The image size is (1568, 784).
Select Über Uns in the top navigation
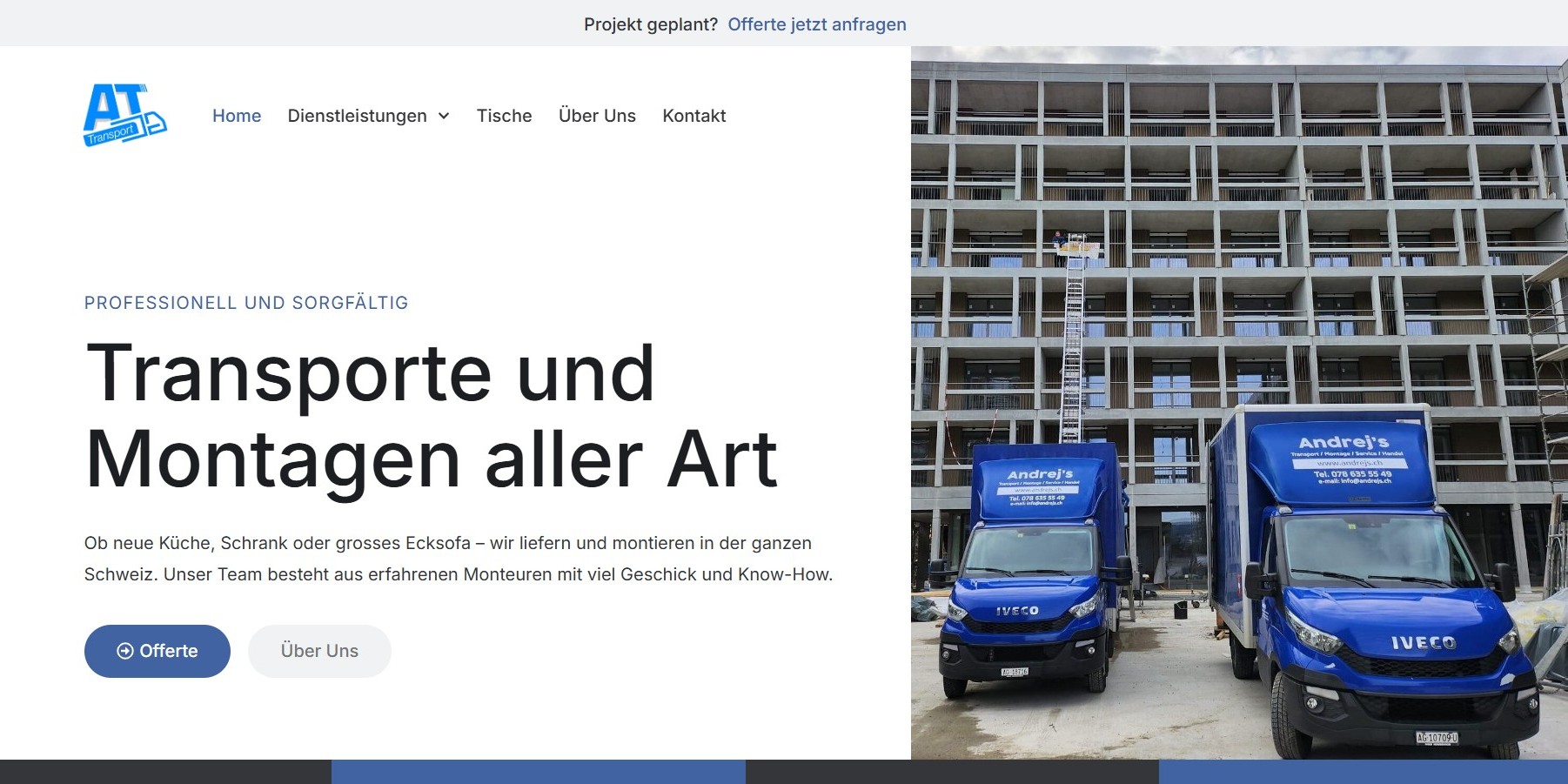click(x=597, y=116)
